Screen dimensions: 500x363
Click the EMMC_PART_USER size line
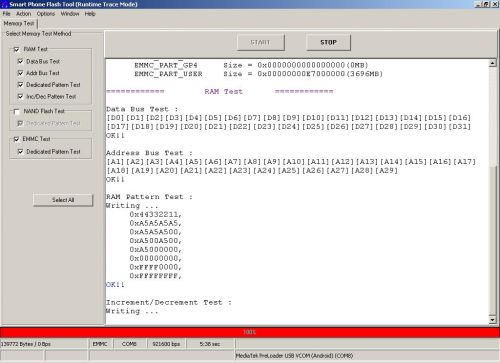258,74
